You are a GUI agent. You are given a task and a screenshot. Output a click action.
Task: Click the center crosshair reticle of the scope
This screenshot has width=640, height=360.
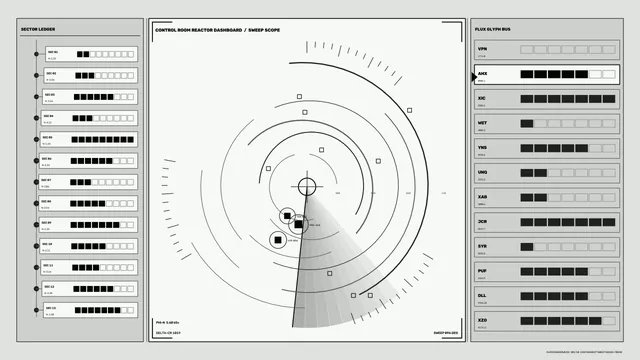point(307,187)
